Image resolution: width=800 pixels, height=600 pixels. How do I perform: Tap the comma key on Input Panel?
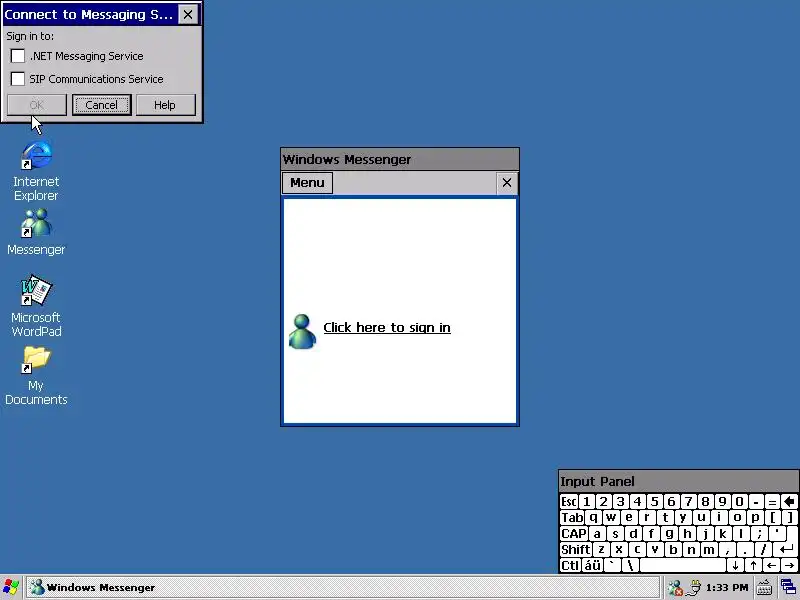(728, 549)
